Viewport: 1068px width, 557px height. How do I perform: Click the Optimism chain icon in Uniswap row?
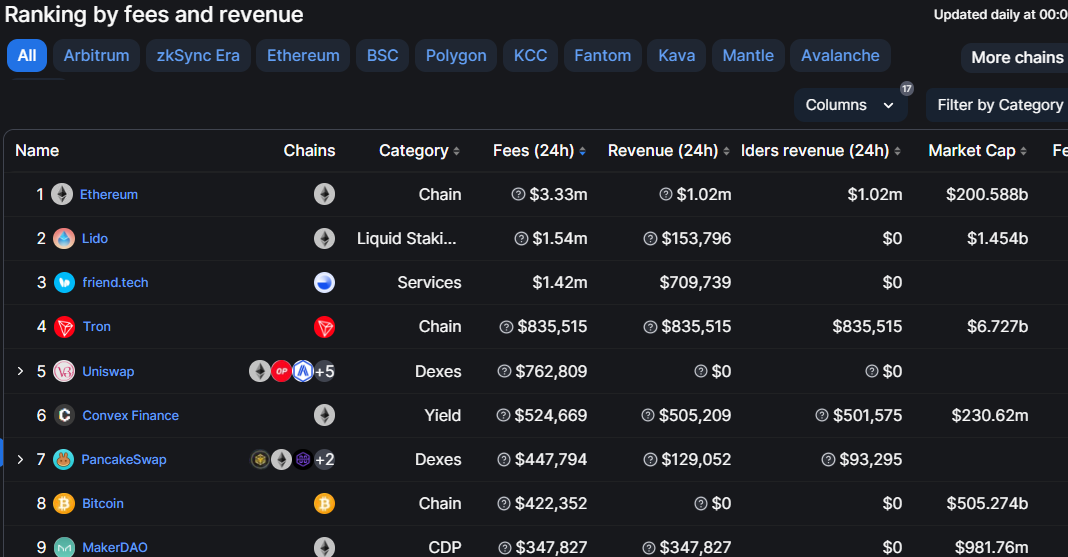pos(281,371)
